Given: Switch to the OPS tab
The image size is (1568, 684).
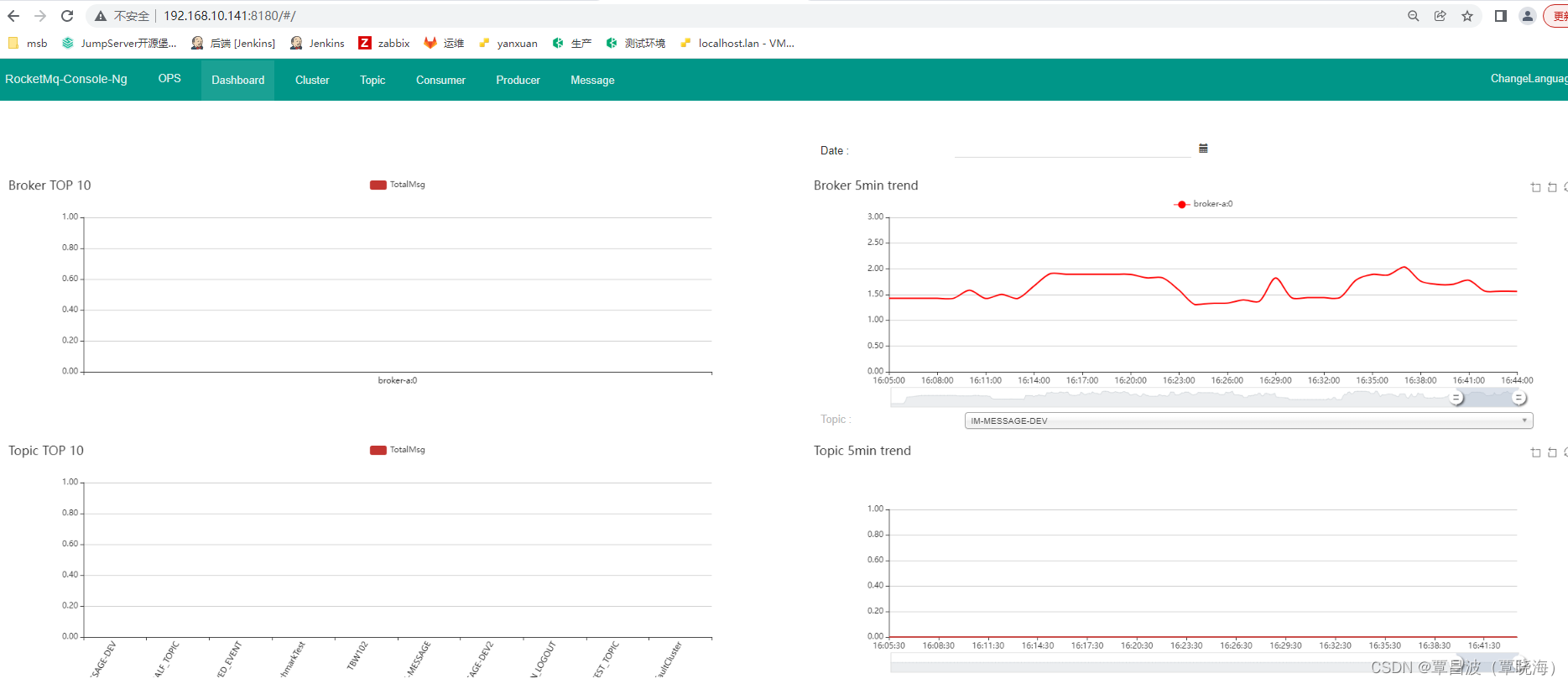Looking at the screenshot, I should 169,79.
